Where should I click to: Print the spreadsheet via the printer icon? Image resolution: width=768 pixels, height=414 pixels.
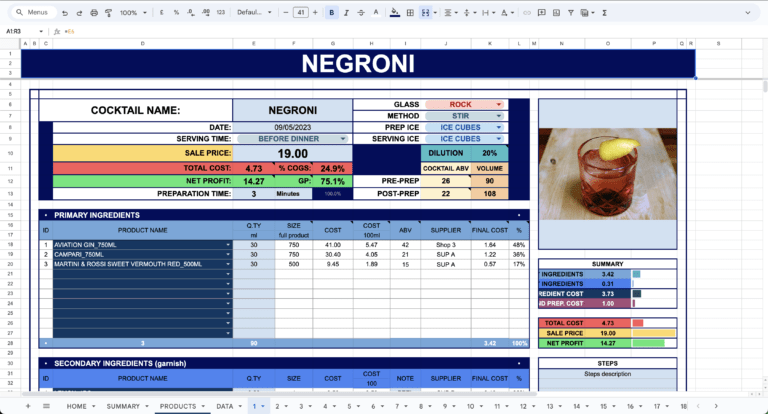coord(94,13)
